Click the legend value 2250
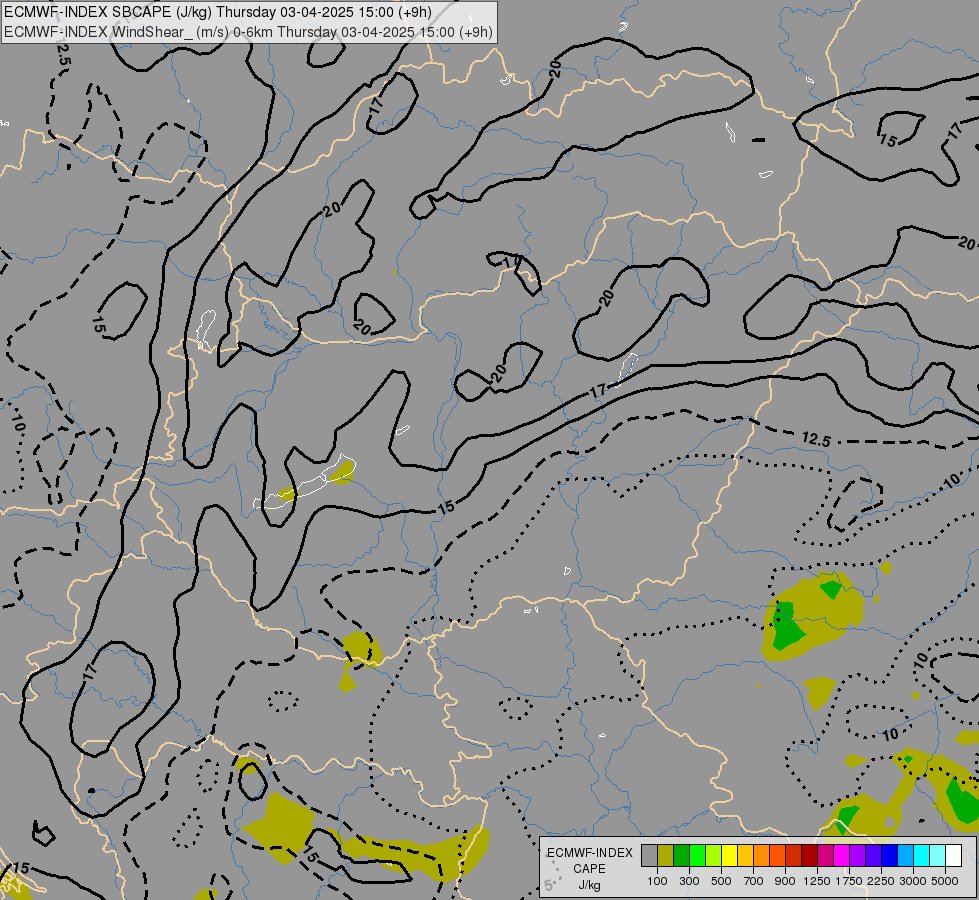The height and width of the screenshot is (900, 979). tap(881, 881)
